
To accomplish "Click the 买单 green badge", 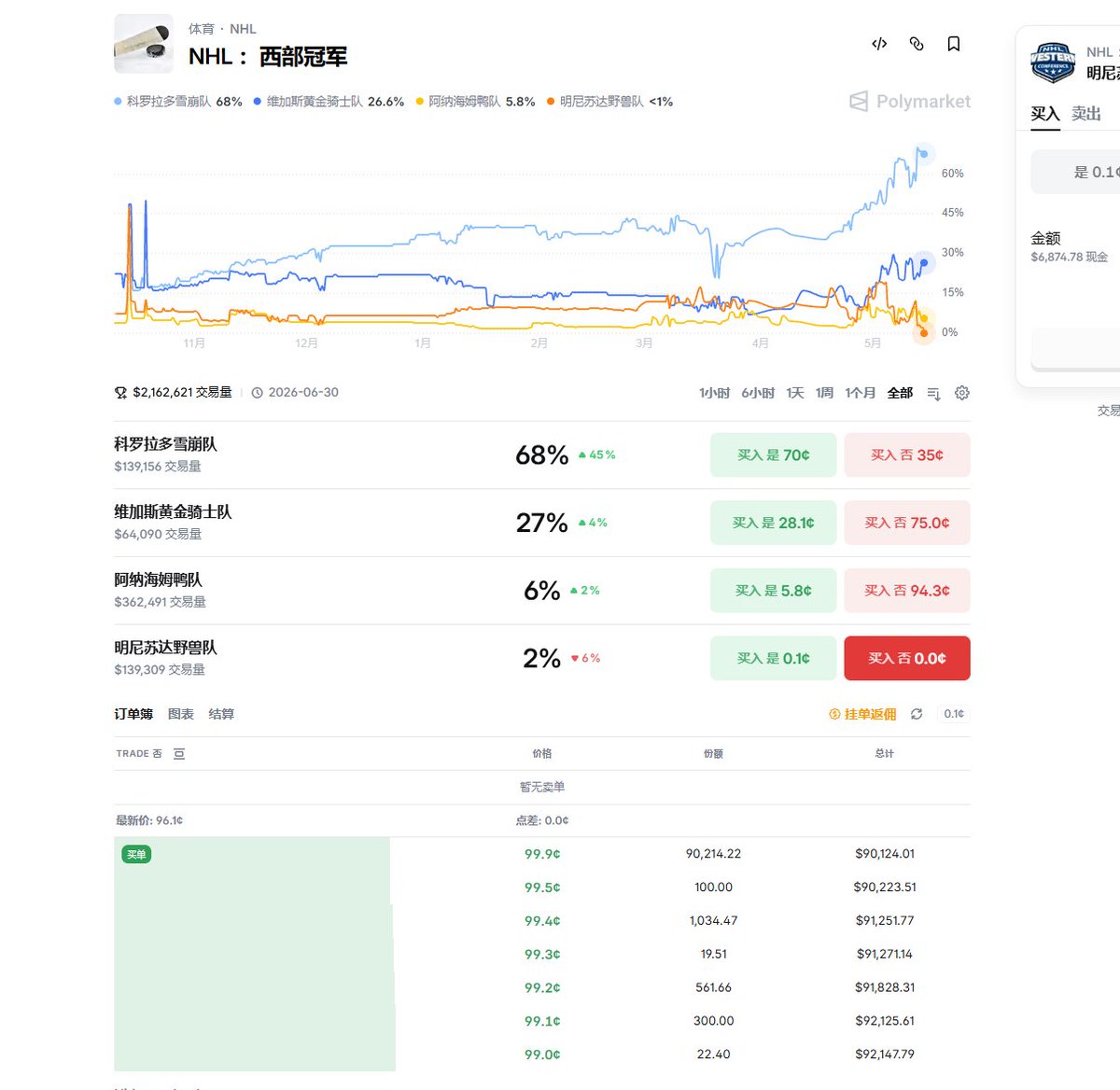I will click(136, 855).
